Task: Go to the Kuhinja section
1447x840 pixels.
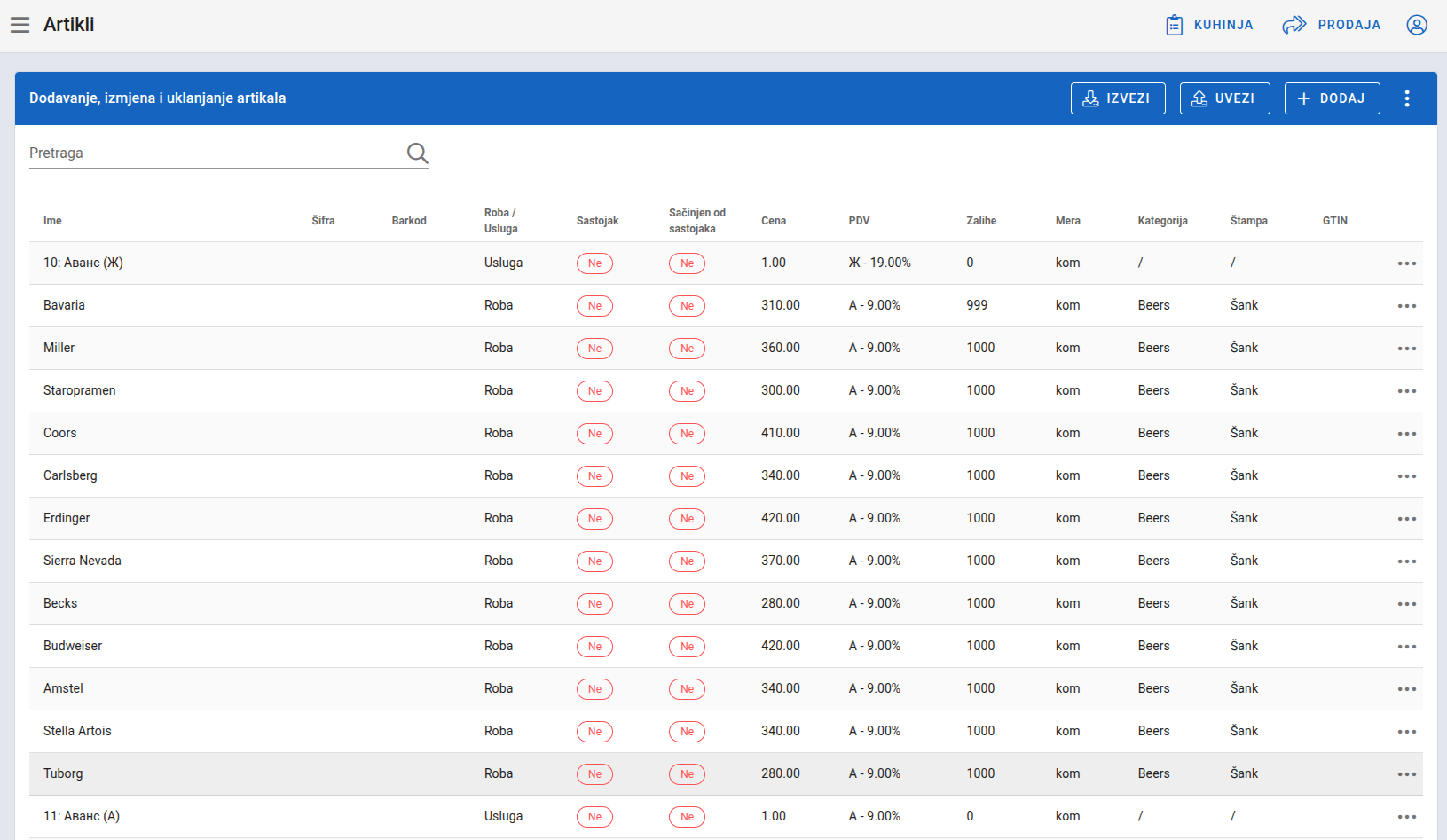Action: coord(1209,25)
